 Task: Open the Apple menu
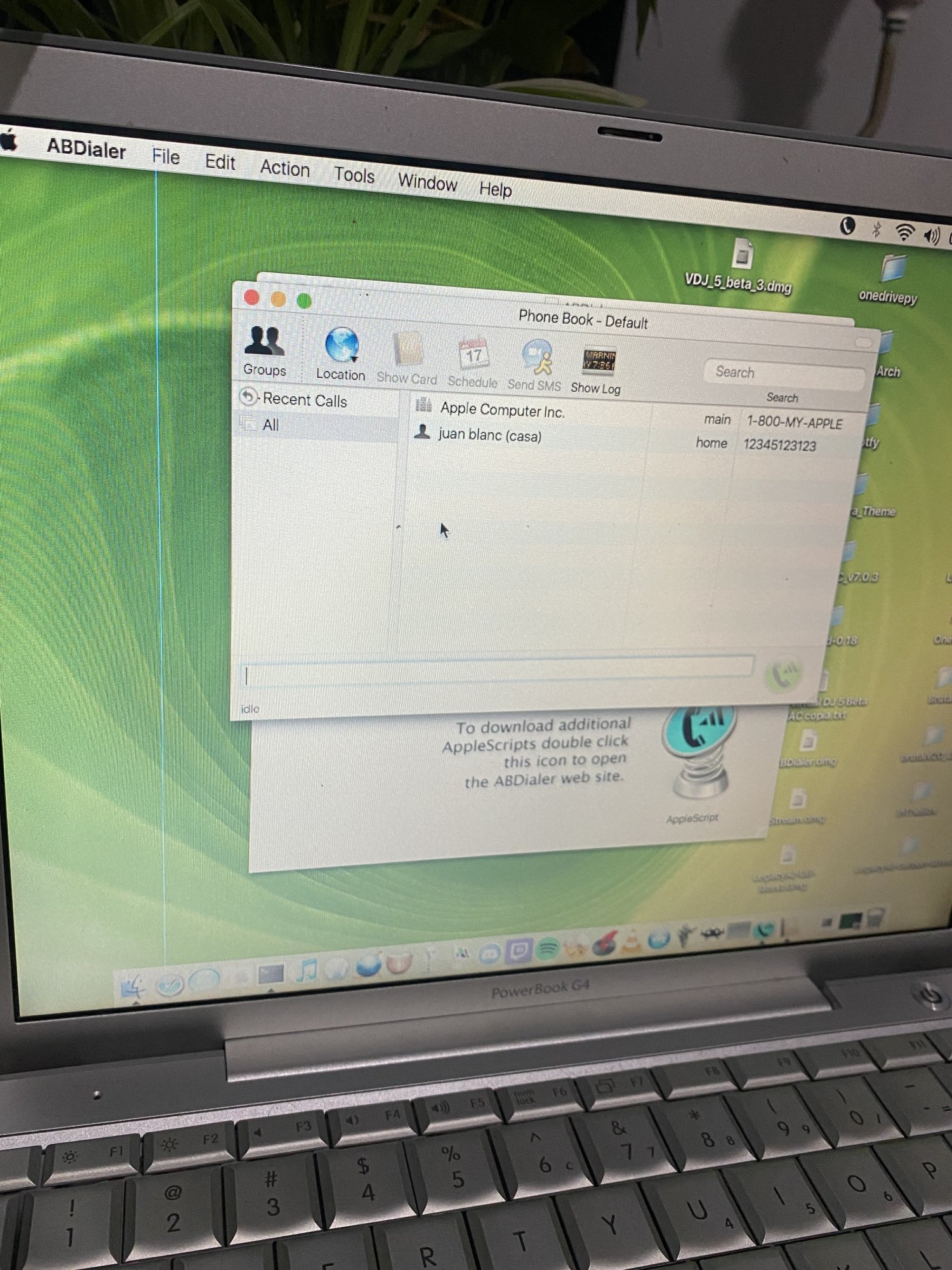pos(9,140)
